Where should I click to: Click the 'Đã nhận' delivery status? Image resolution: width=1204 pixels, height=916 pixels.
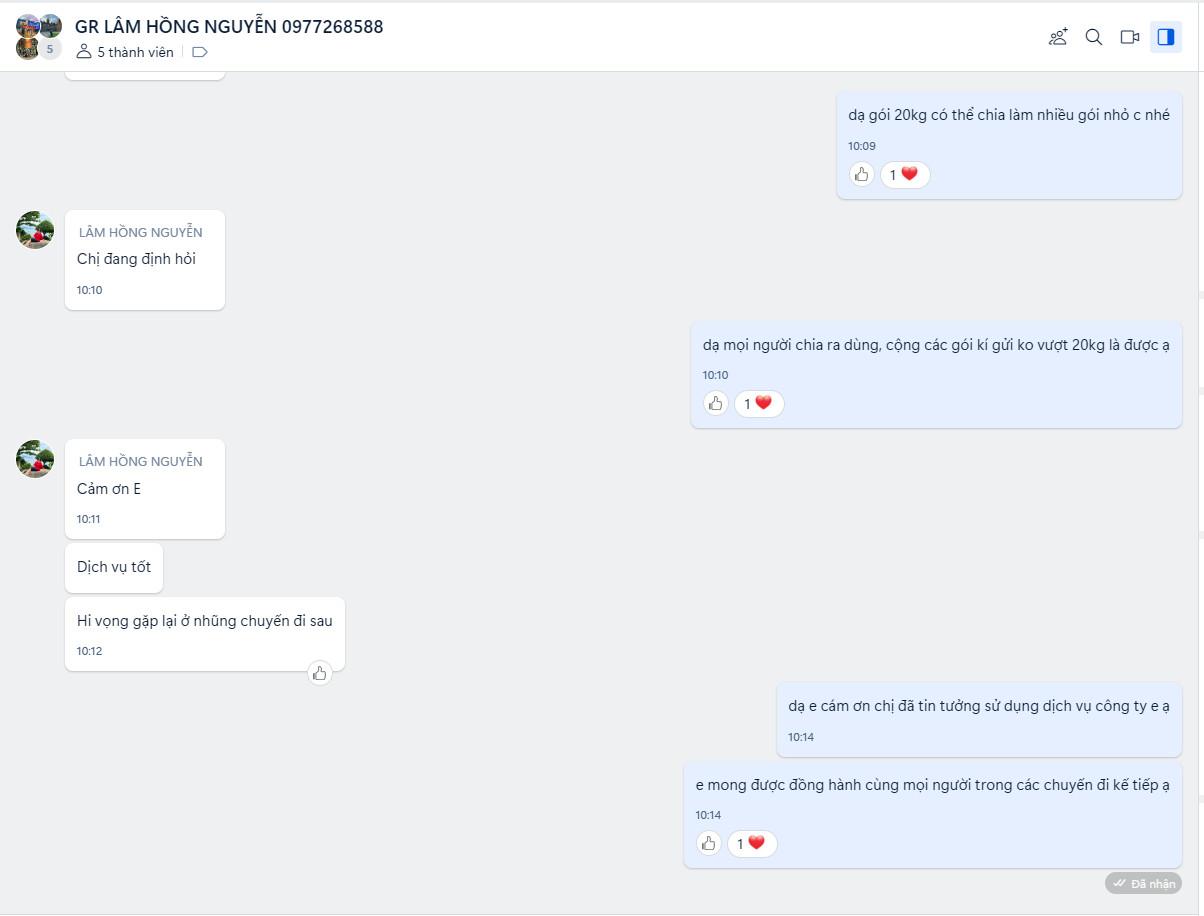(x=1144, y=884)
